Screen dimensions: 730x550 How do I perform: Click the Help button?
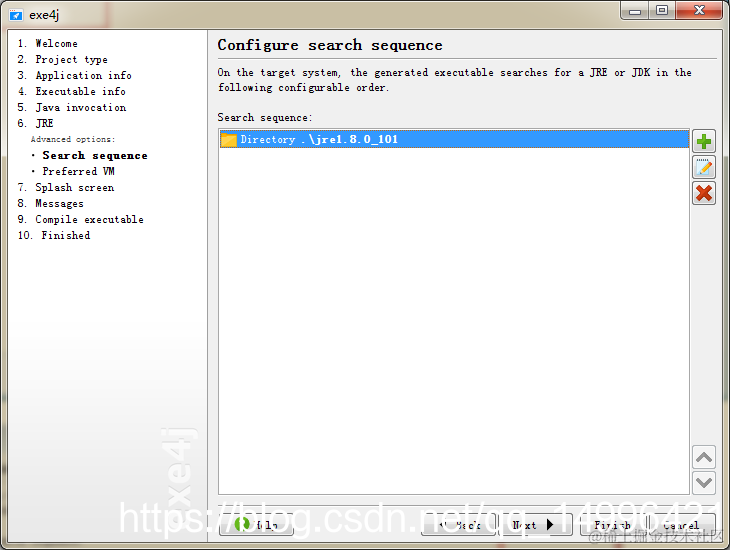(x=256, y=524)
